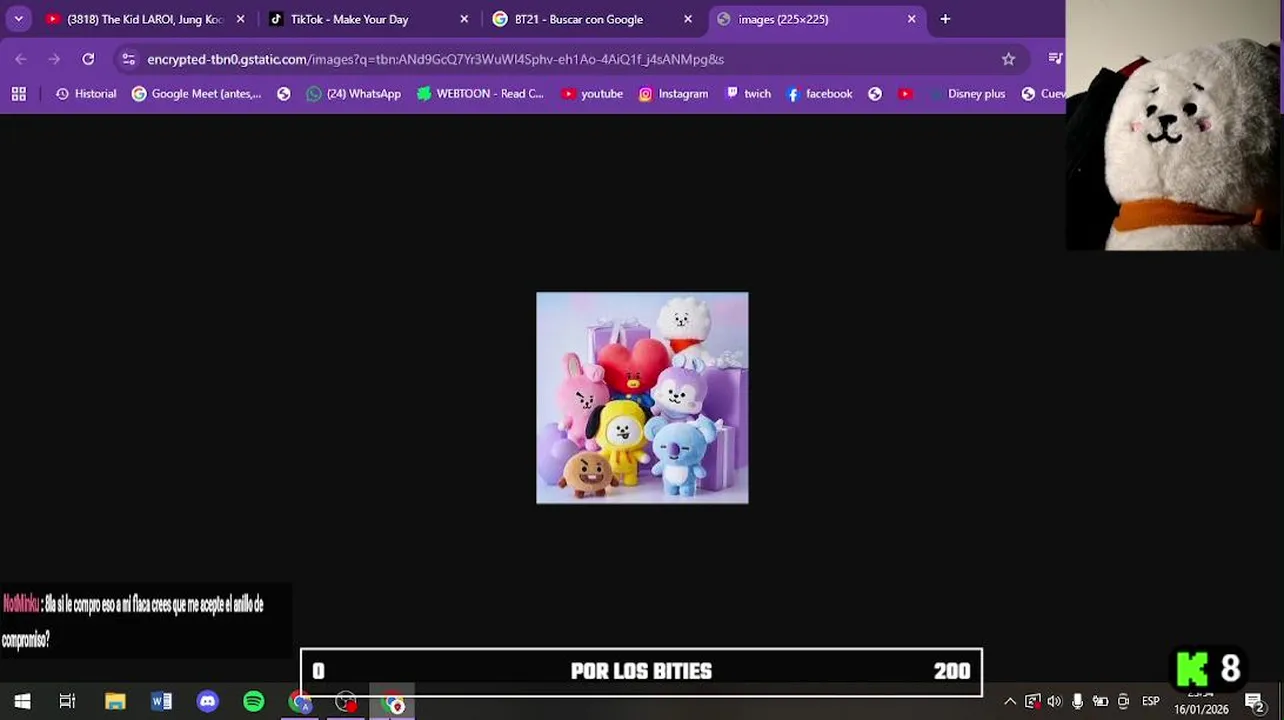Open the battery status tray icon
Image resolution: width=1284 pixels, height=720 pixels.
point(1100,702)
